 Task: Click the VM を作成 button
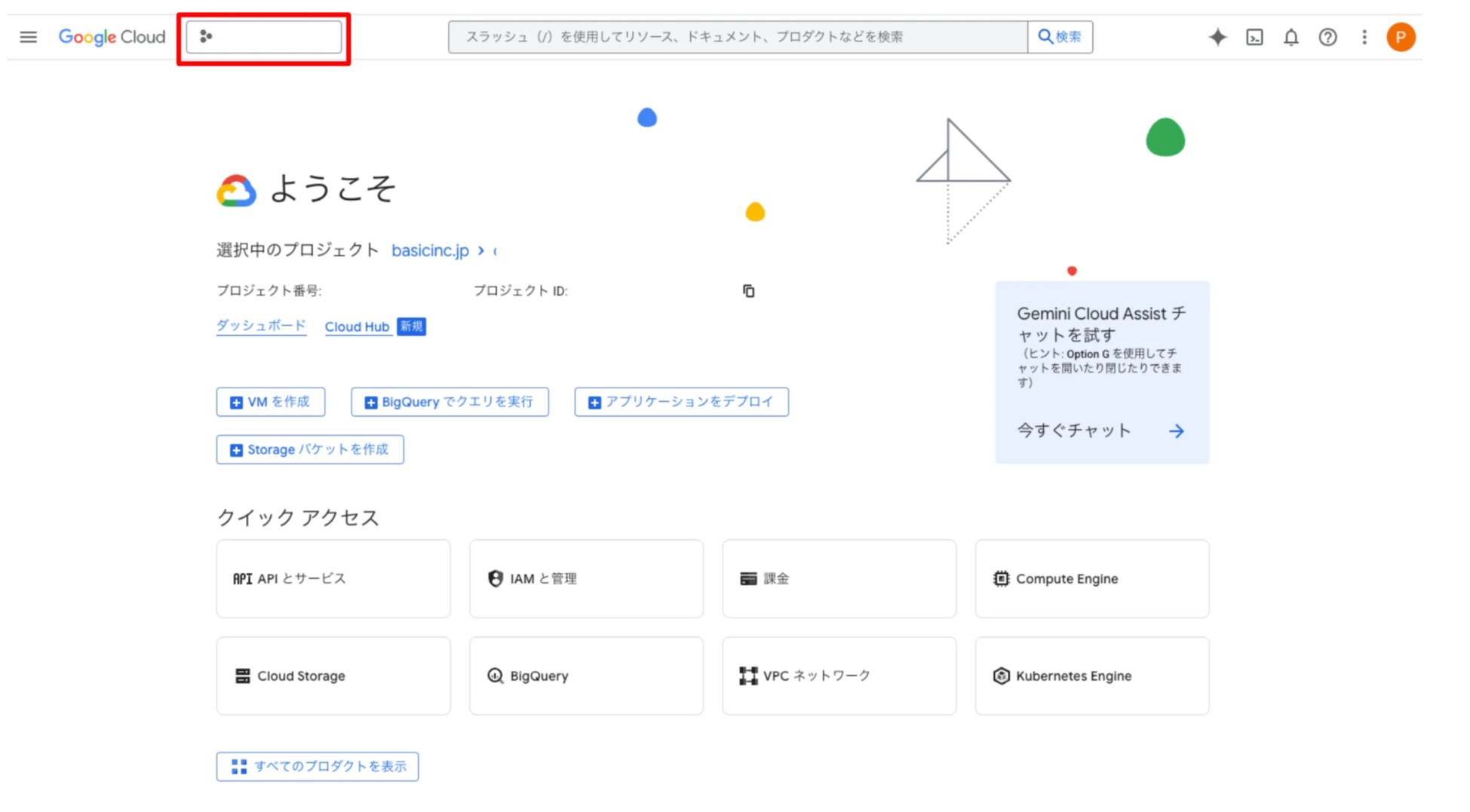click(271, 402)
